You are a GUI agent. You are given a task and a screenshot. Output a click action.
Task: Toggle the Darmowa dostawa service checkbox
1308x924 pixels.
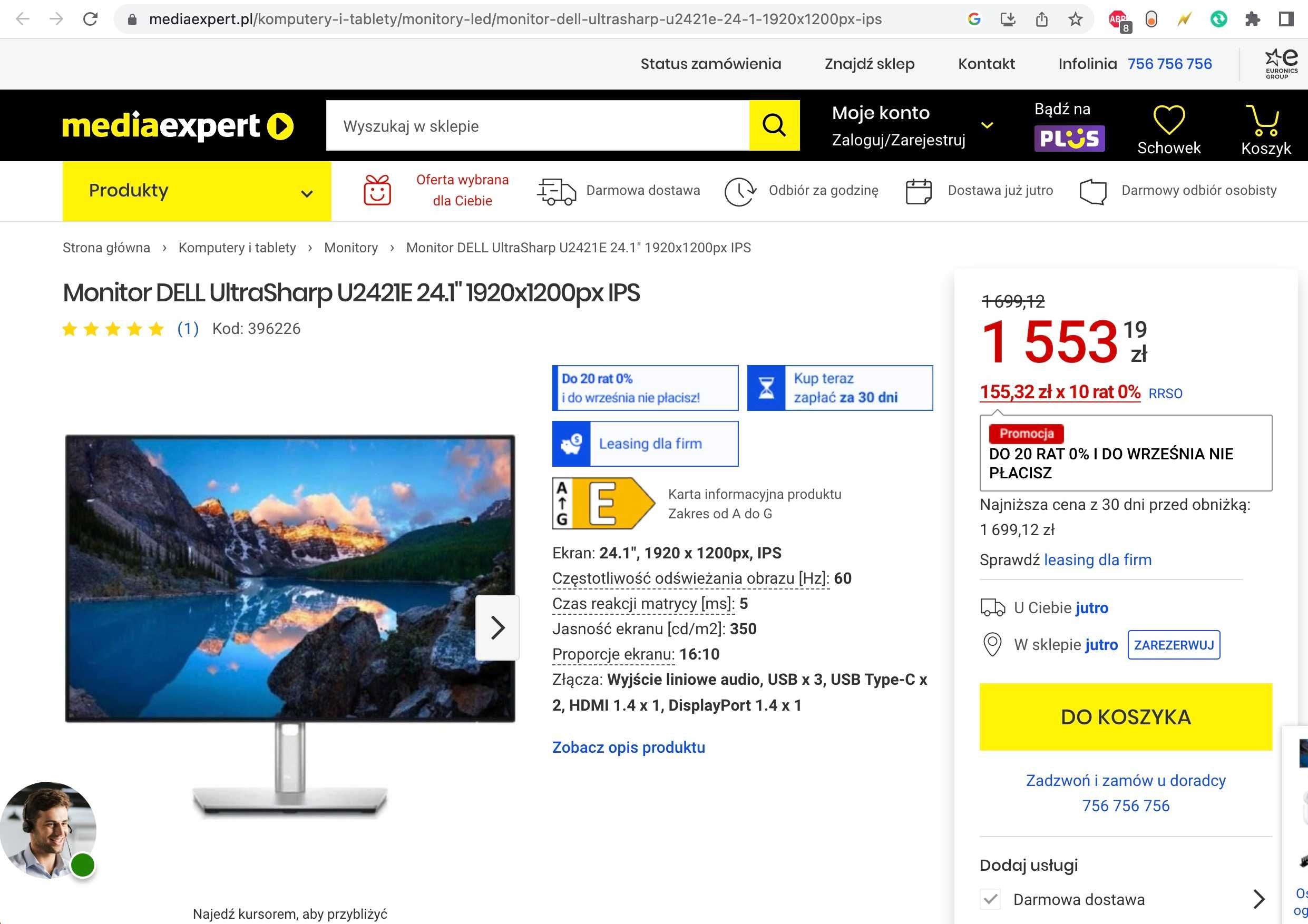(991, 899)
